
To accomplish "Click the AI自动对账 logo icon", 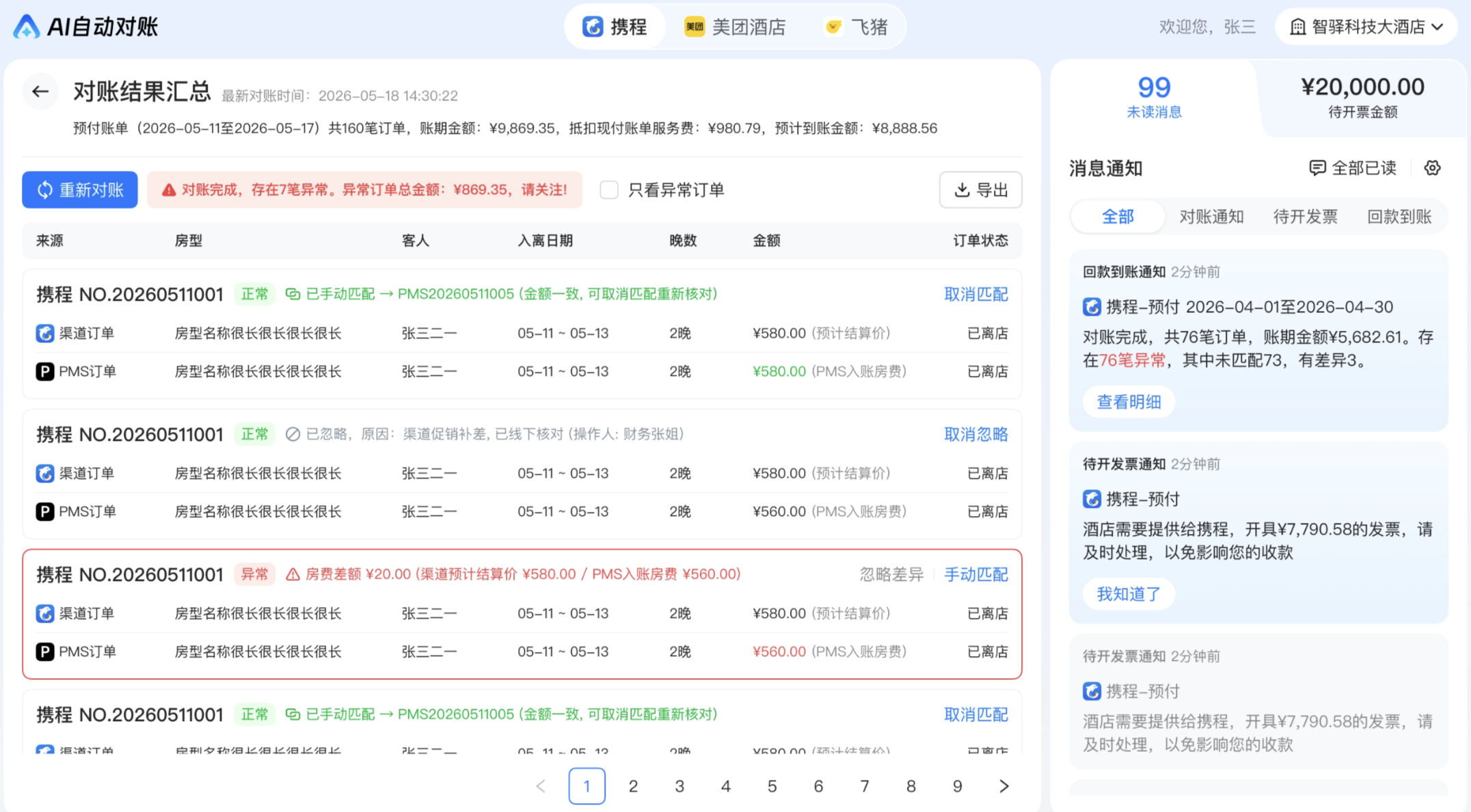I will [x=27, y=27].
